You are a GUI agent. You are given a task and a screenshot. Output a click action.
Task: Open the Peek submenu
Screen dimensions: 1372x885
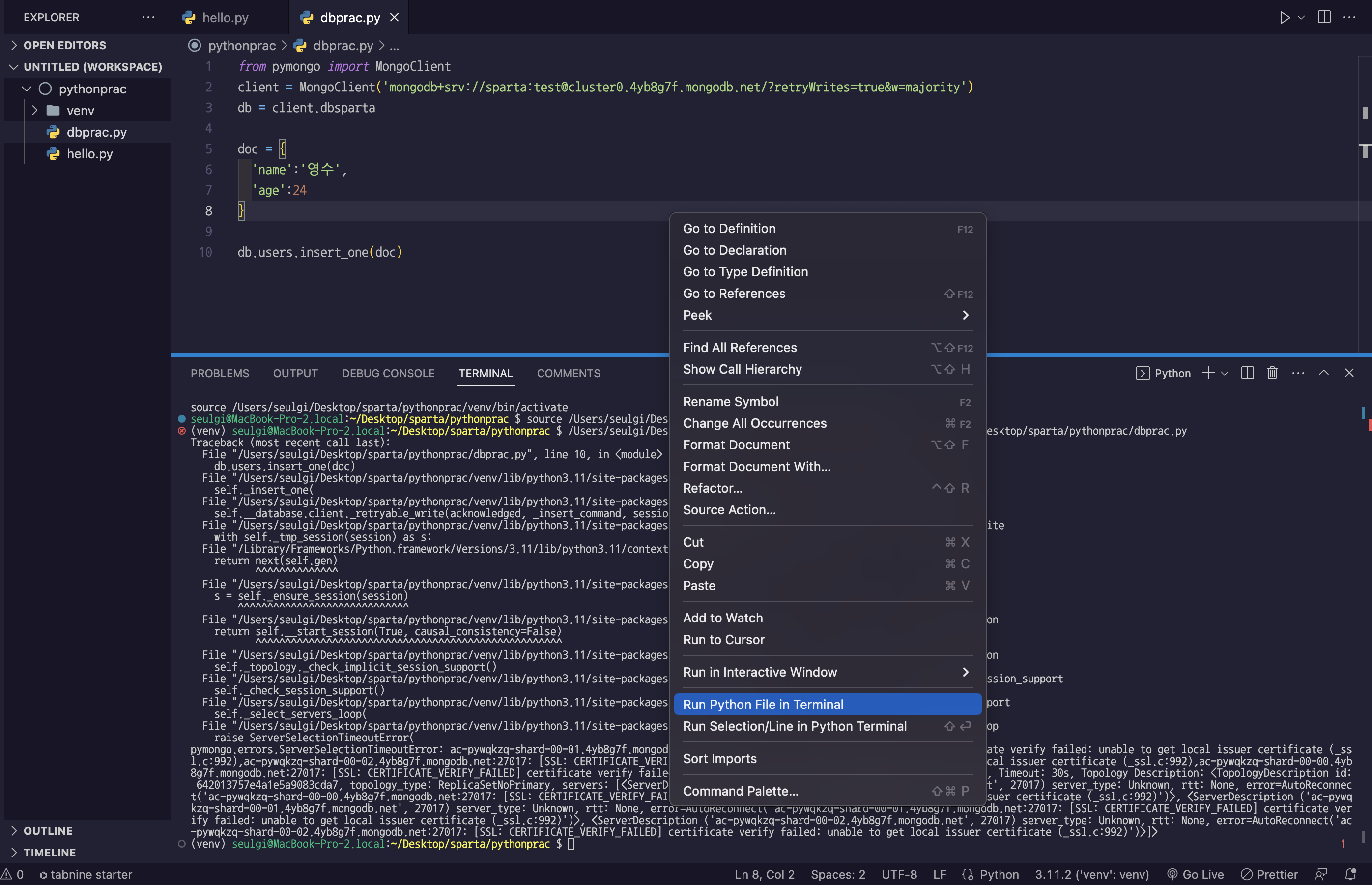[x=828, y=315]
